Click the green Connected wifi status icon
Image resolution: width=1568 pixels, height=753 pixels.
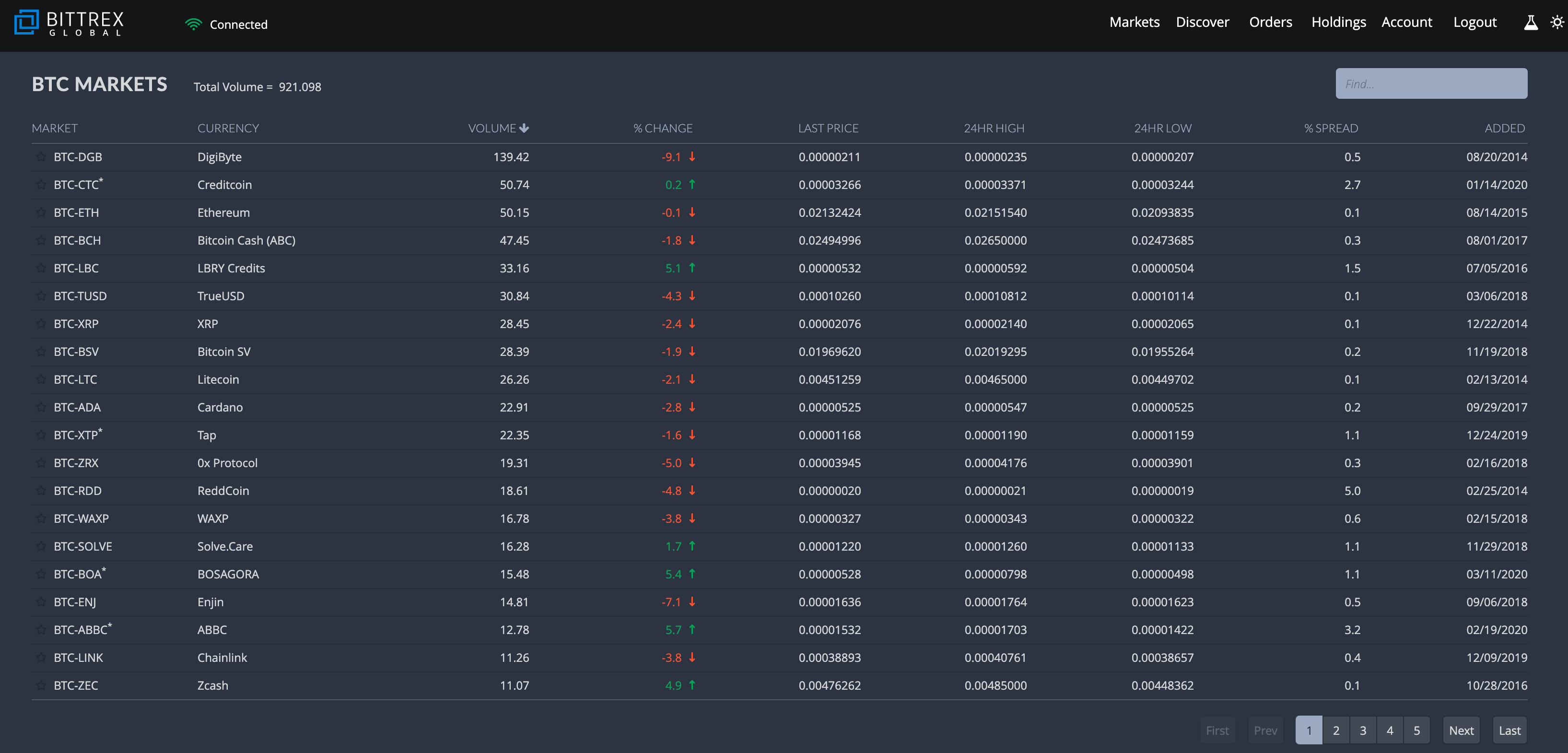pos(193,24)
